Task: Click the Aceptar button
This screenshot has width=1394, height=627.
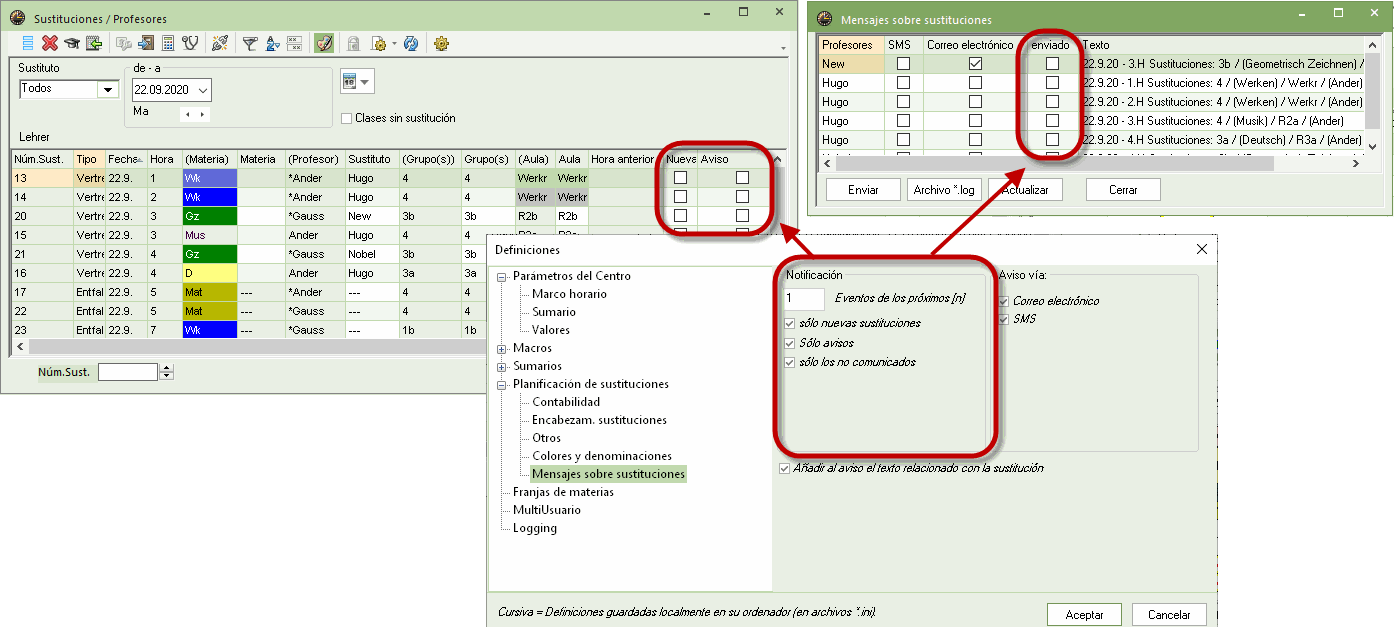Action: pyautogui.click(x=1084, y=615)
